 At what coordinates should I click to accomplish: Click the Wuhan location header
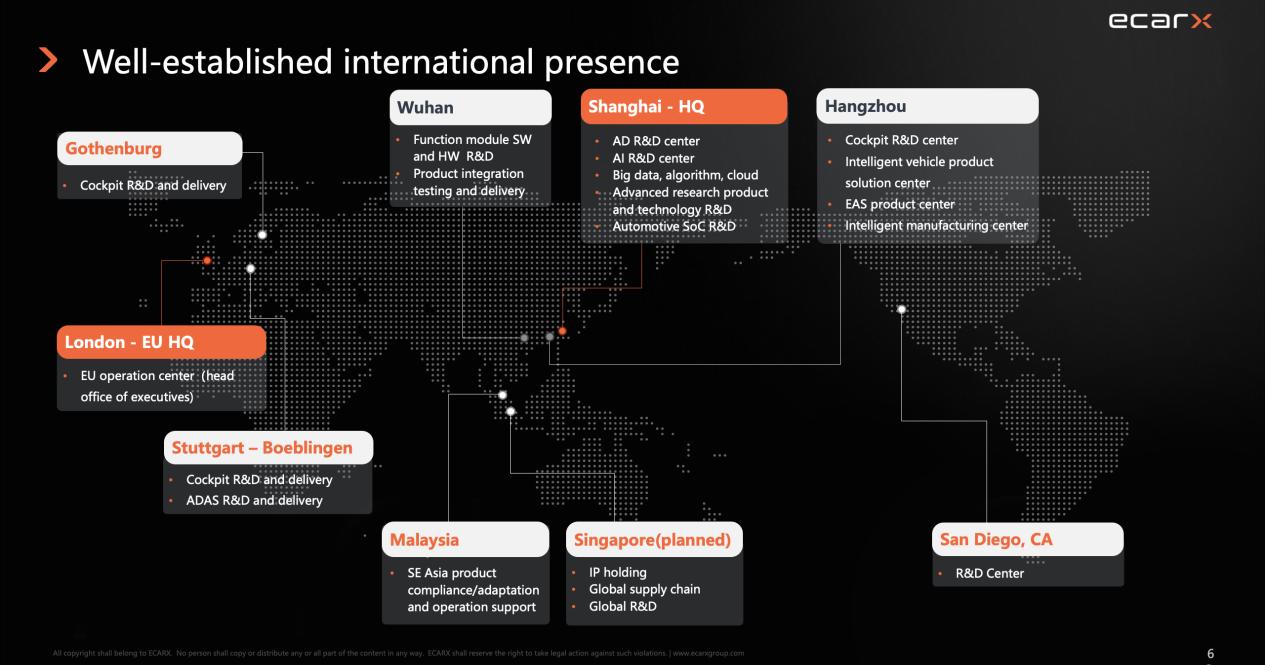pyautogui.click(x=470, y=107)
